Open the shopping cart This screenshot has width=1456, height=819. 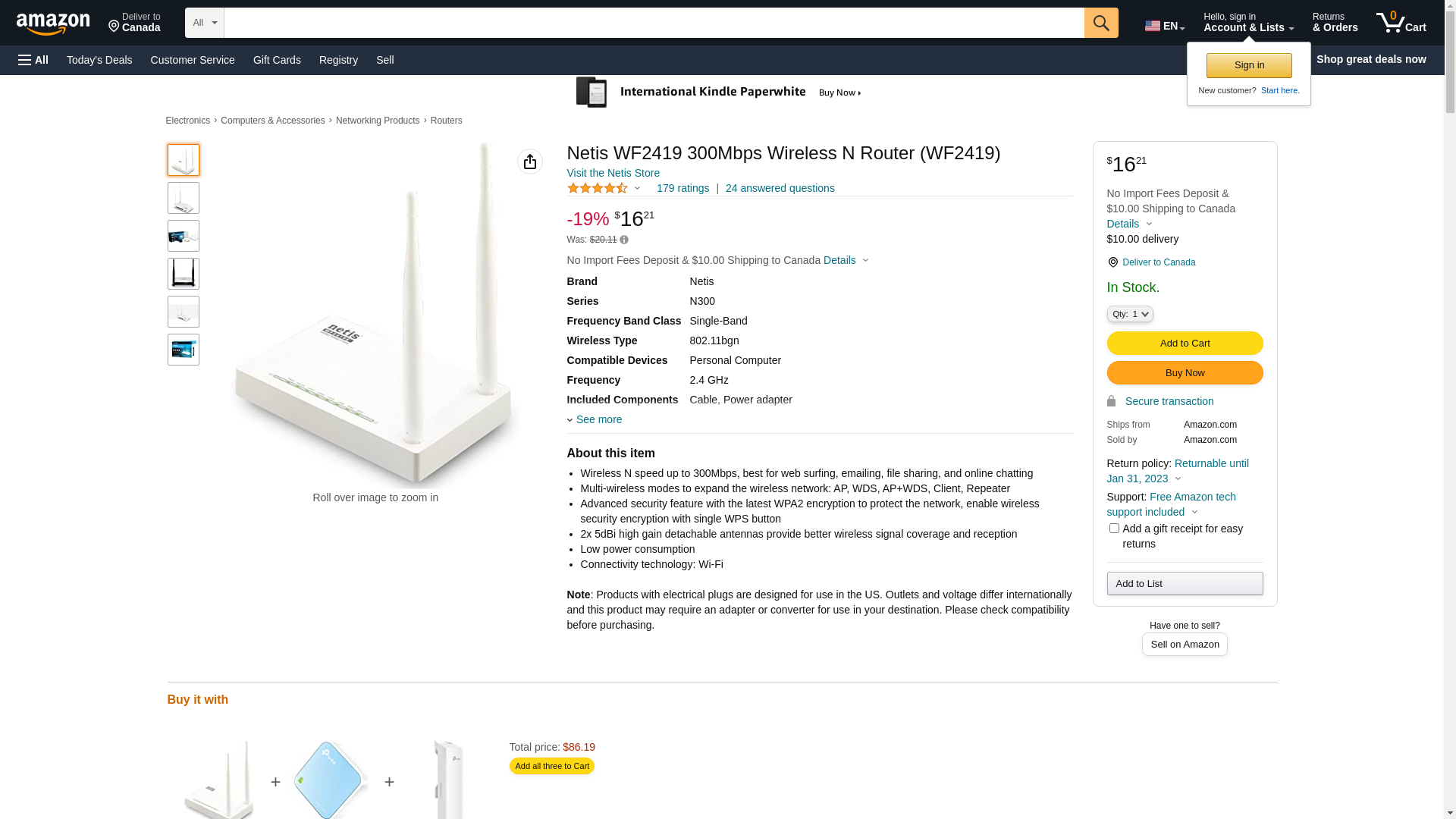click(1401, 23)
